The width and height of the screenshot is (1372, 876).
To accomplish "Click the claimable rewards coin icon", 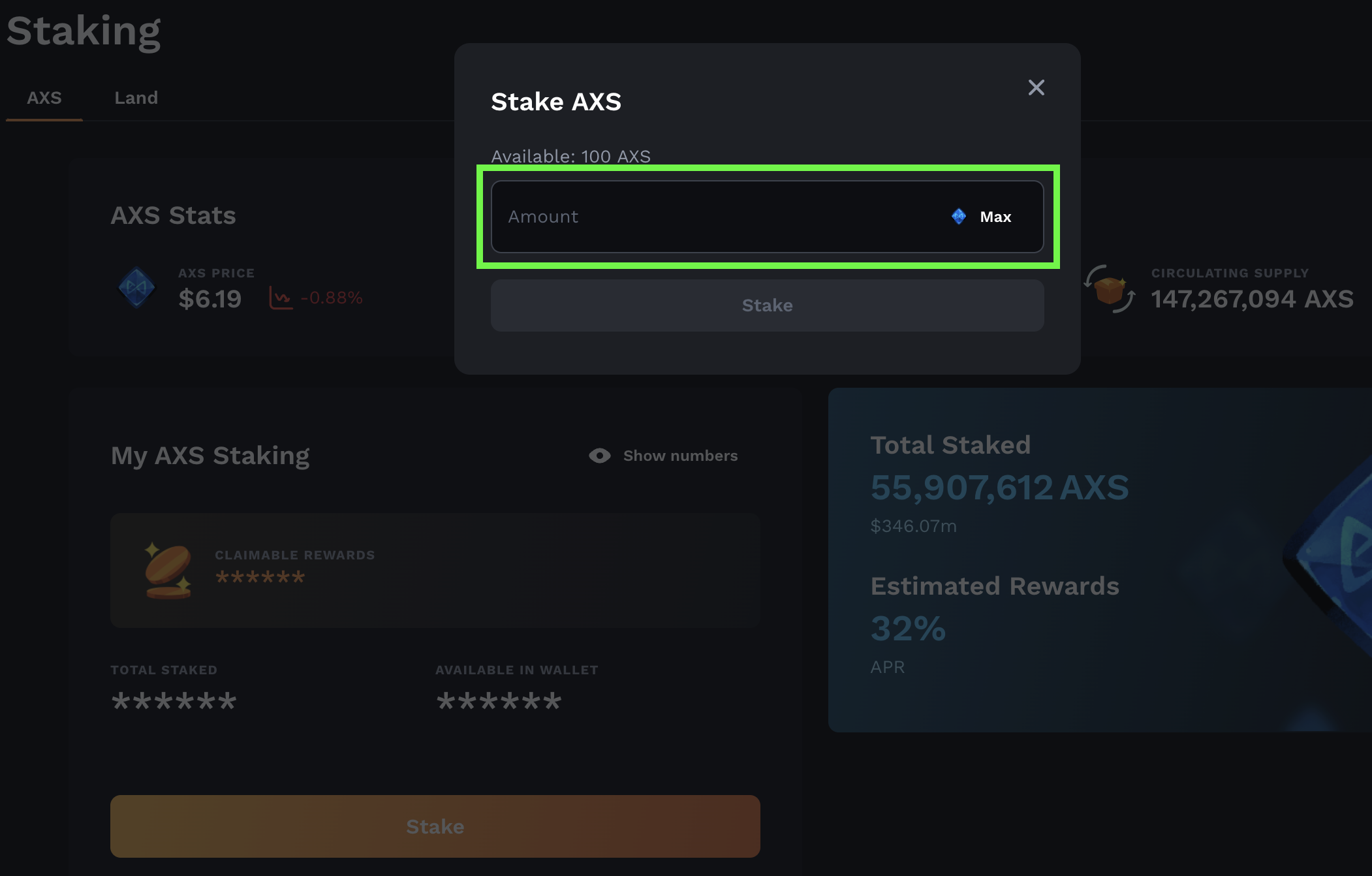I will 168,571.
